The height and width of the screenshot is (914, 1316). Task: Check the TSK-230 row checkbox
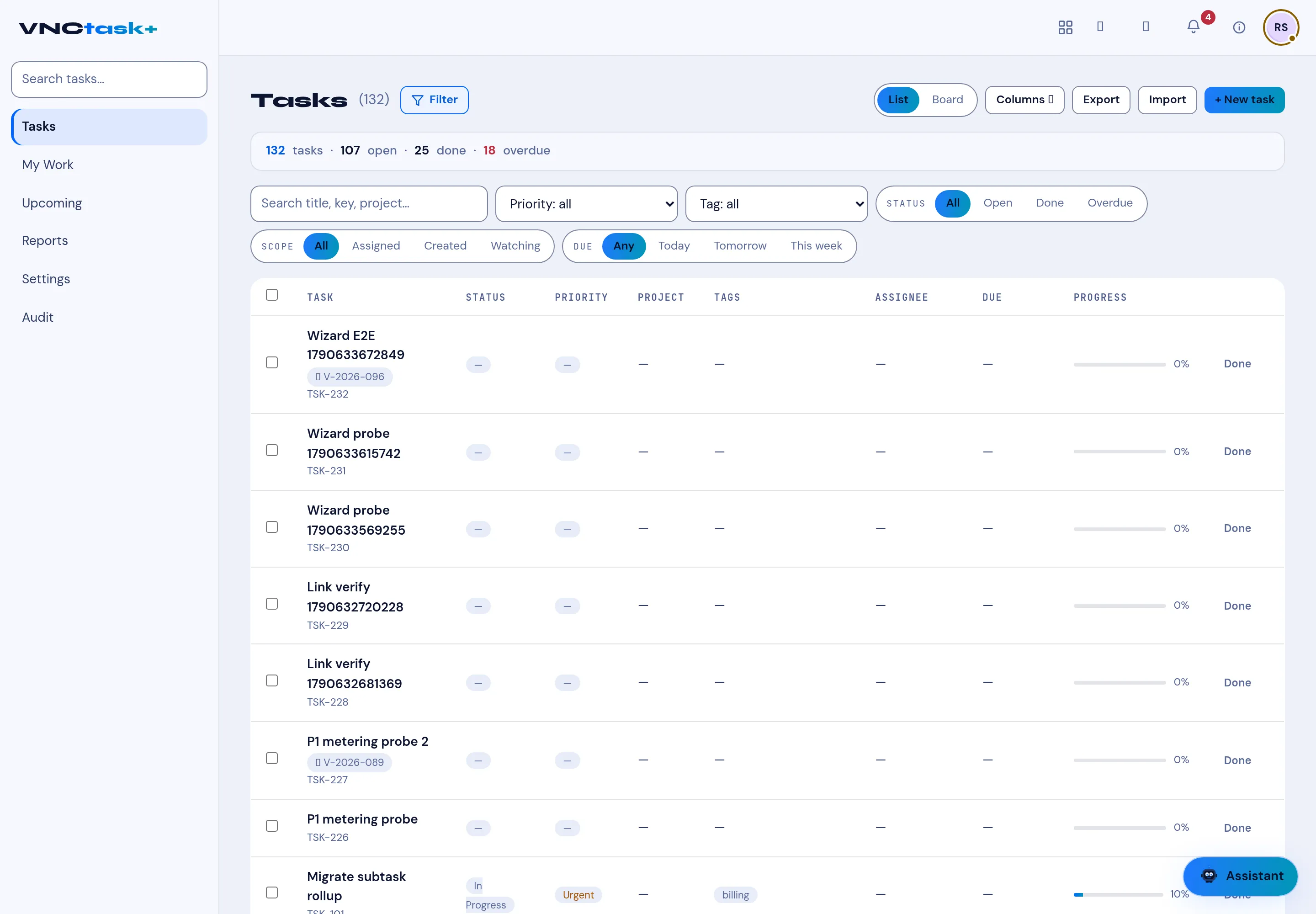coord(272,527)
